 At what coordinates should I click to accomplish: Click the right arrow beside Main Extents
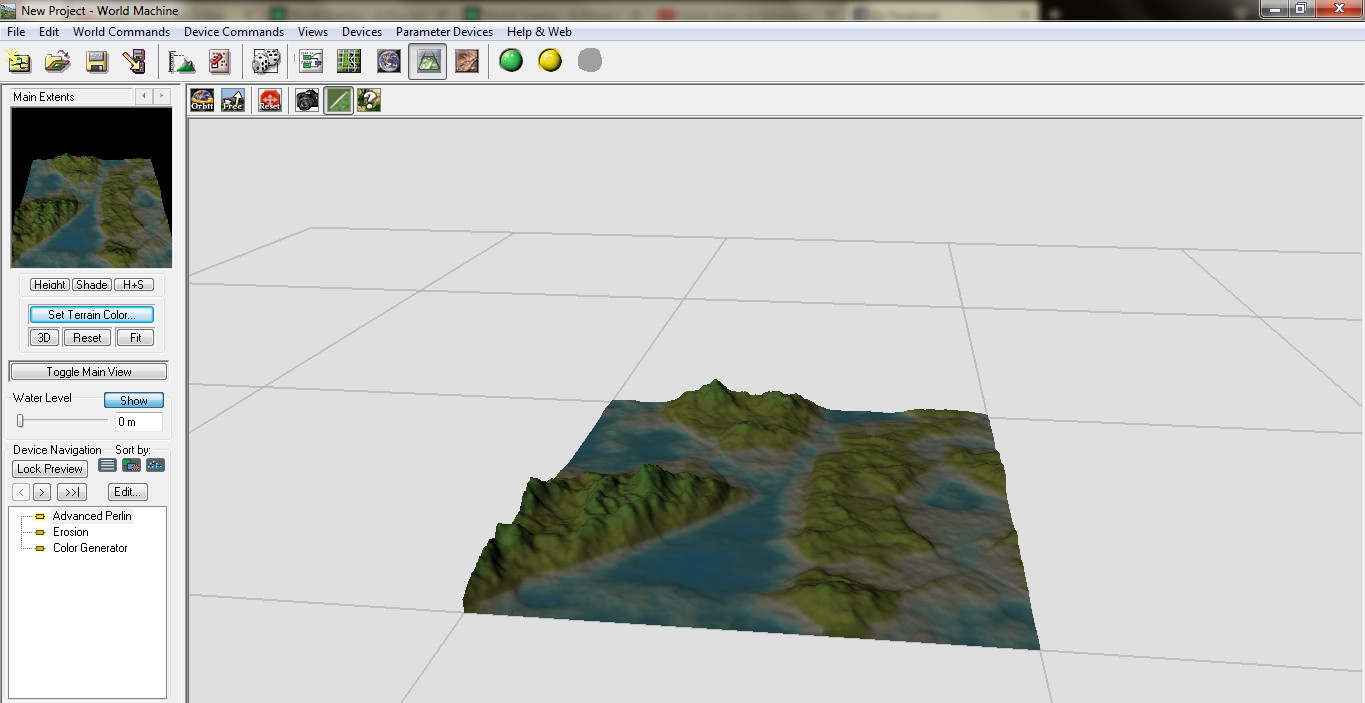pyautogui.click(x=161, y=96)
